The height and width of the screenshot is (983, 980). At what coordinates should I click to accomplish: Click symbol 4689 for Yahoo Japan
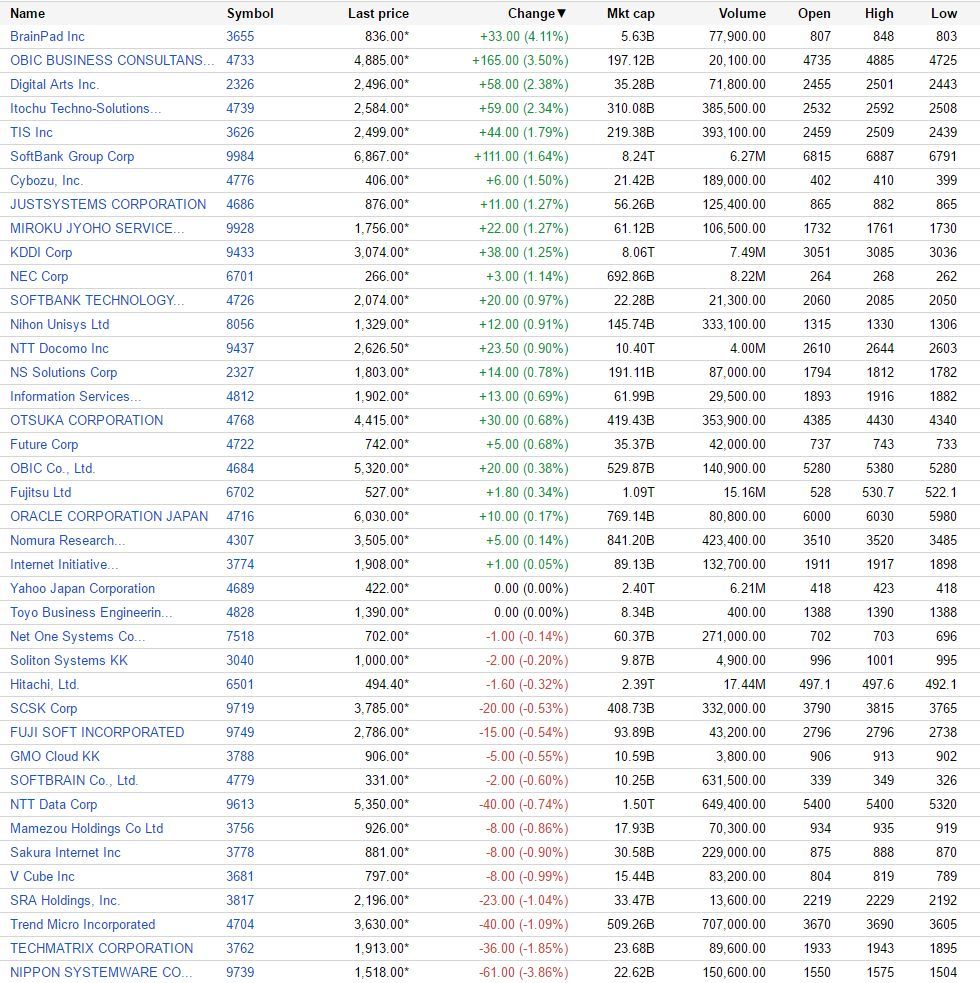click(240, 589)
